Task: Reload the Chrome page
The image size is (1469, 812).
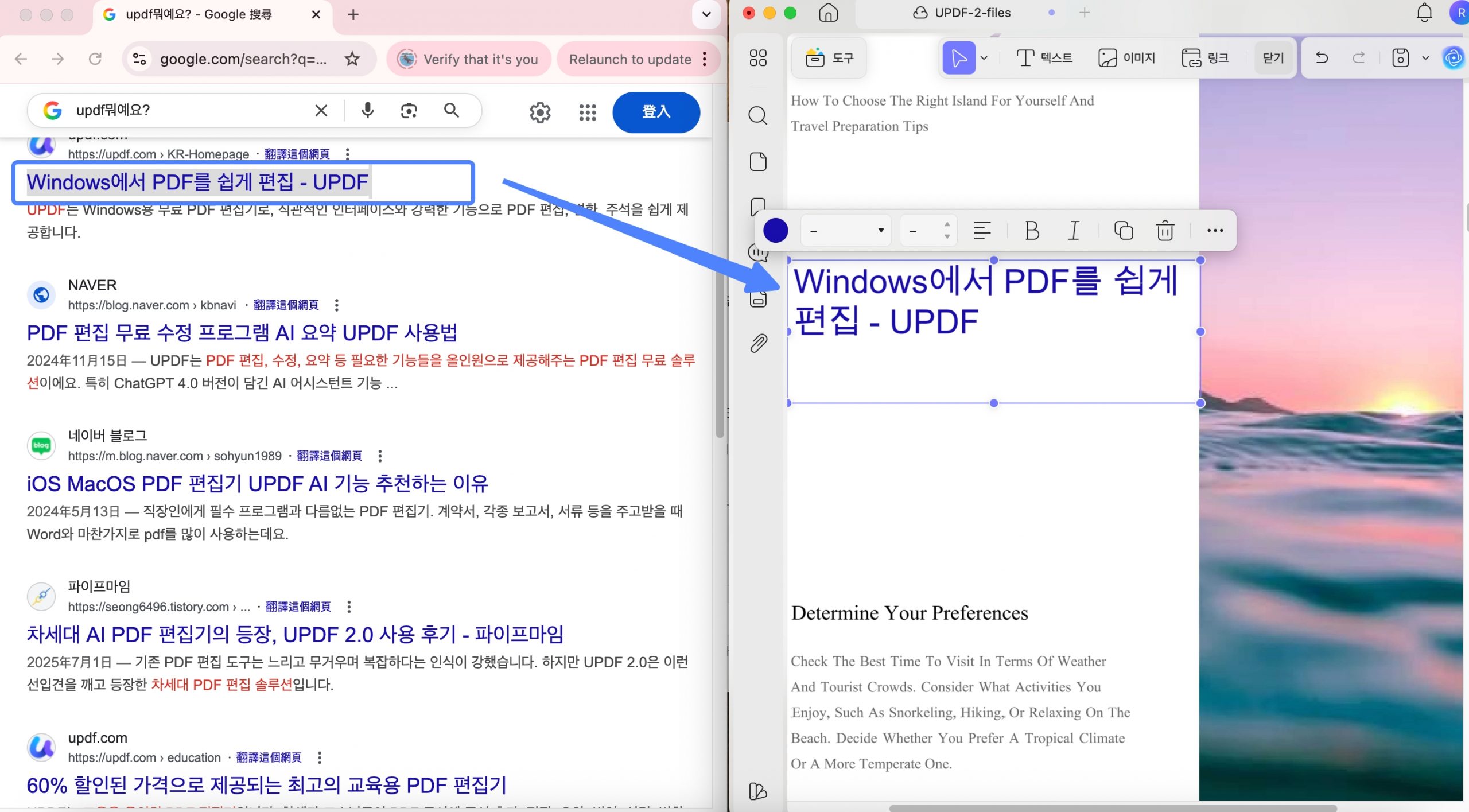Action: [95, 59]
